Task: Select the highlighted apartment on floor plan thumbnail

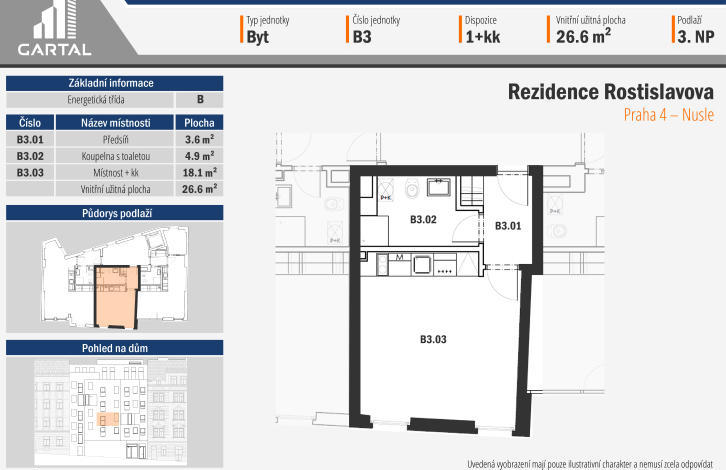Action: 115,295
